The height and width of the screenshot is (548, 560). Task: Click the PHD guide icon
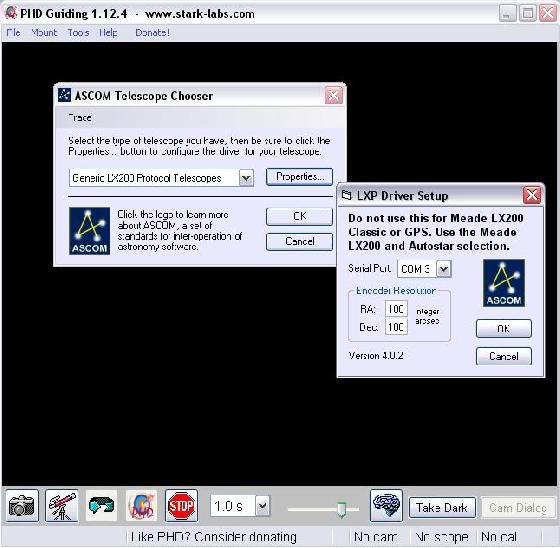pos(141,506)
